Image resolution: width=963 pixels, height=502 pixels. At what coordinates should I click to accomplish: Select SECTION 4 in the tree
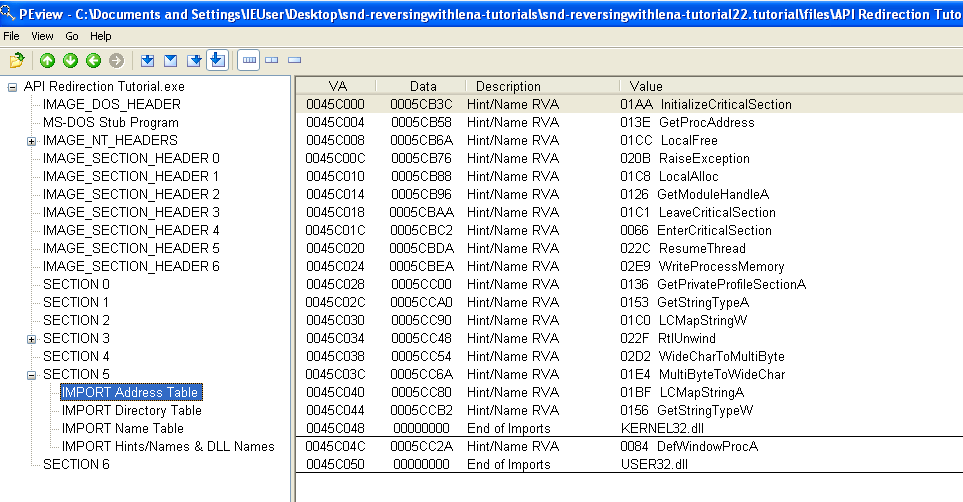76,356
